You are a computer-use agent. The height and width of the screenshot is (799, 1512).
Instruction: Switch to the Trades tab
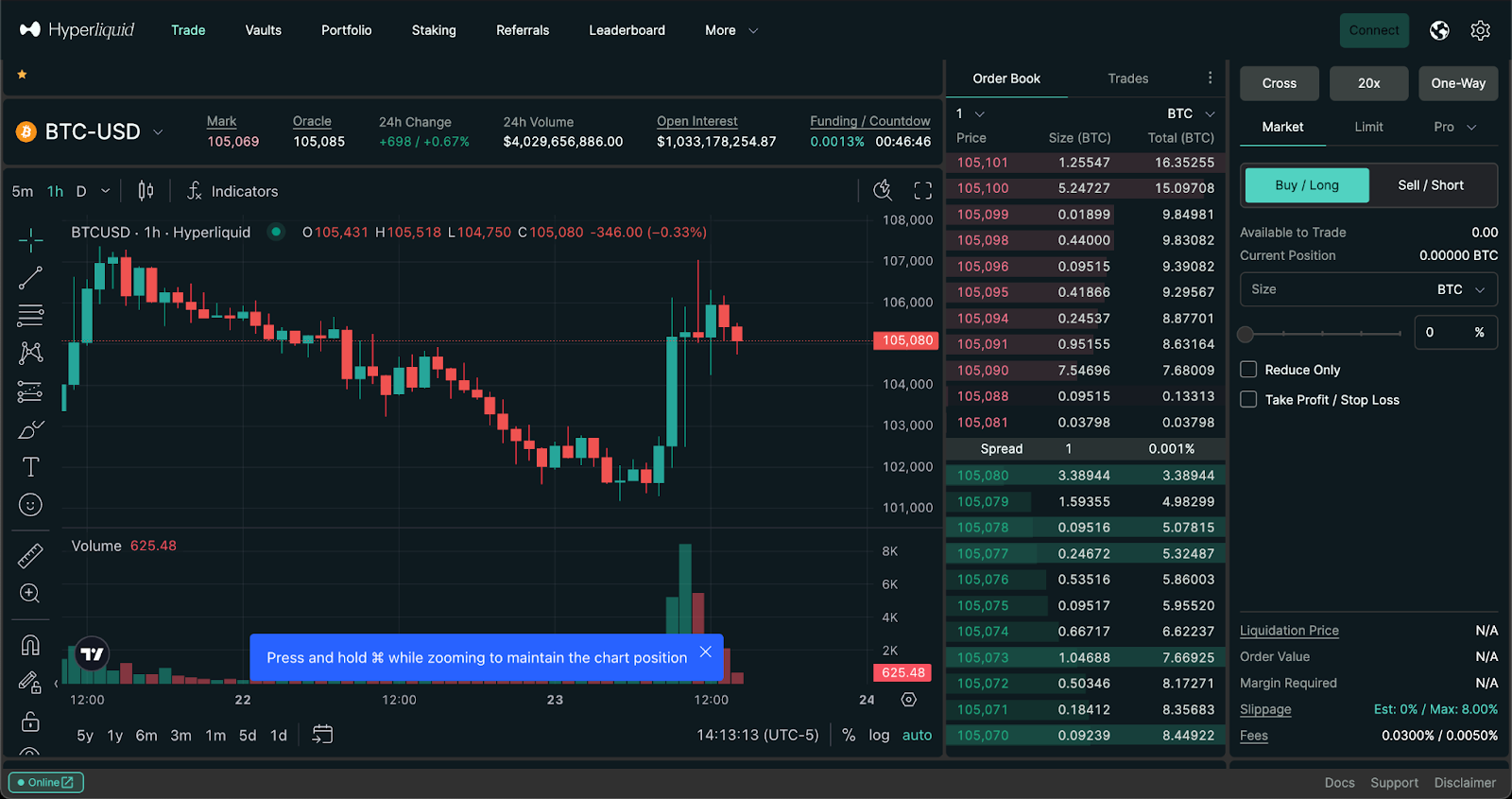[1128, 78]
